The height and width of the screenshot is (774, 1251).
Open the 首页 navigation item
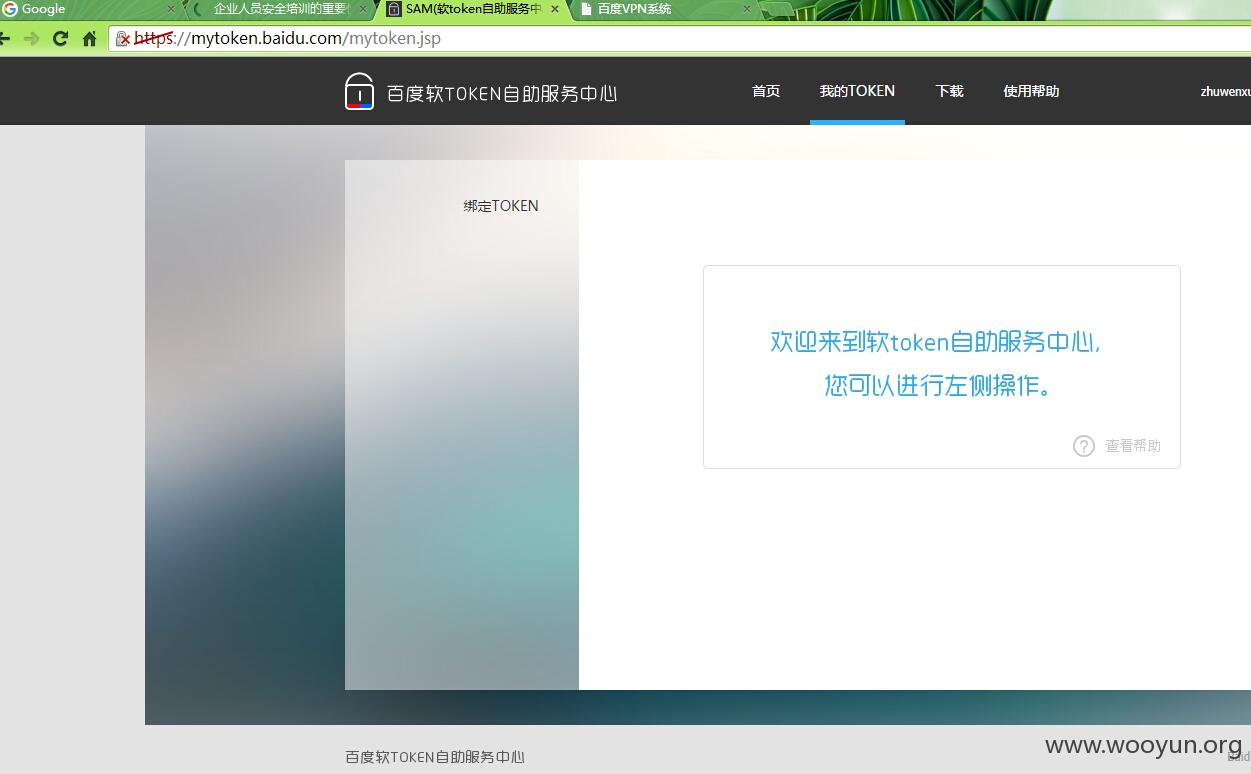pyautogui.click(x=766, y=91)
